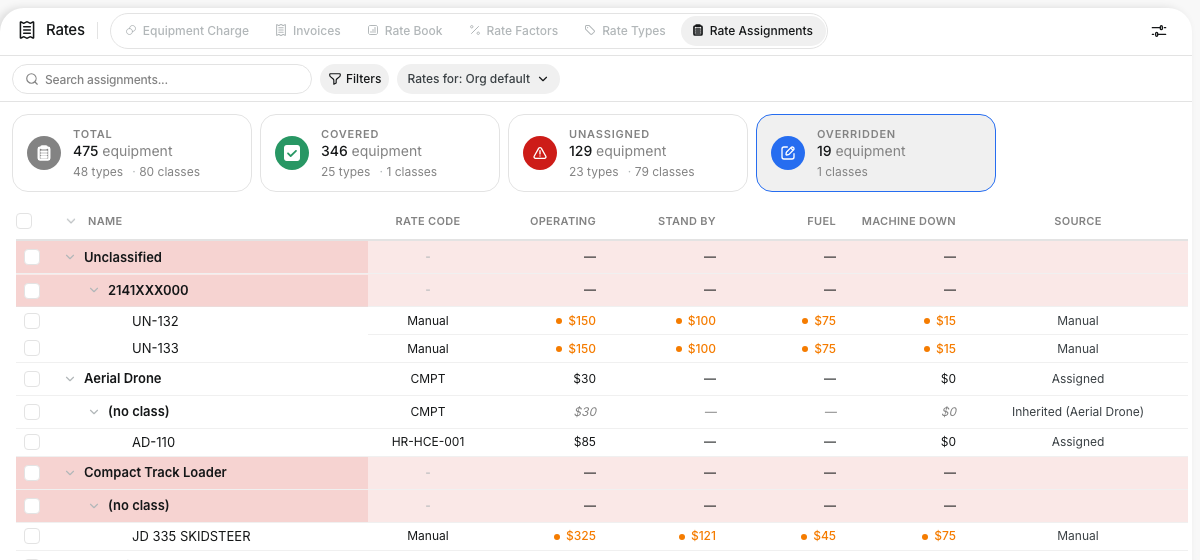Click the UN-133 machine down rate $15
The width and height of the screenshot is (1200, 560).
tap(946, 348)
